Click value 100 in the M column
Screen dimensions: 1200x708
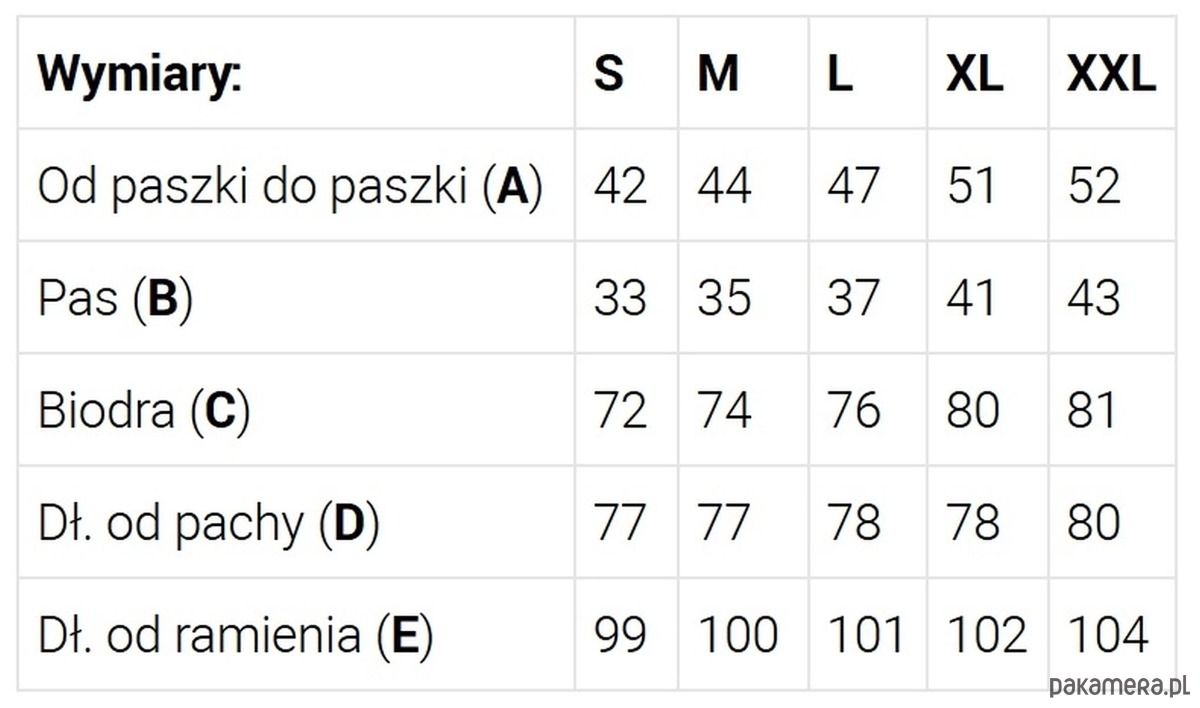point(738,635)
